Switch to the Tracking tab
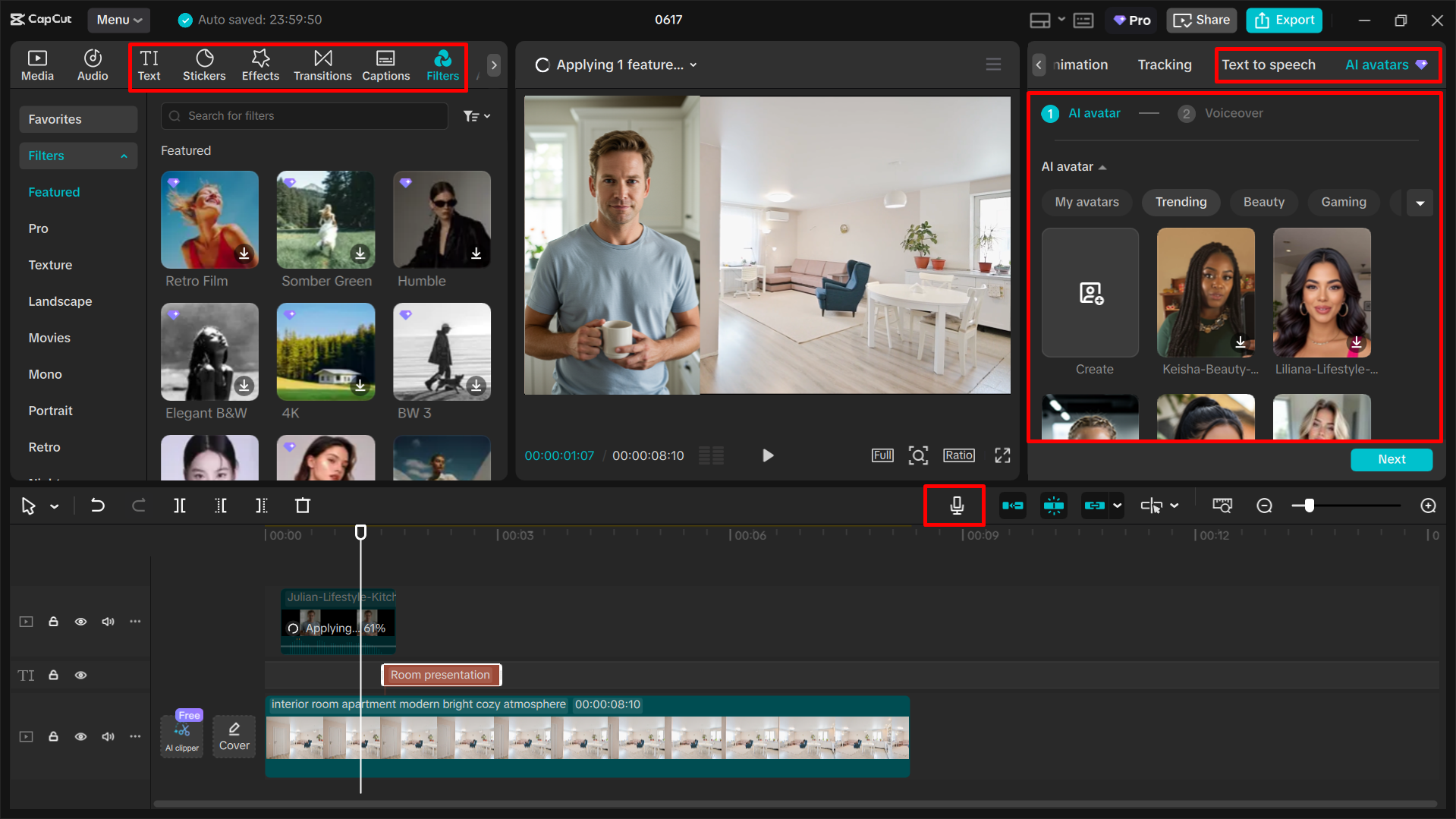This screenshot has height=819, width=1456. point(1164,65)
